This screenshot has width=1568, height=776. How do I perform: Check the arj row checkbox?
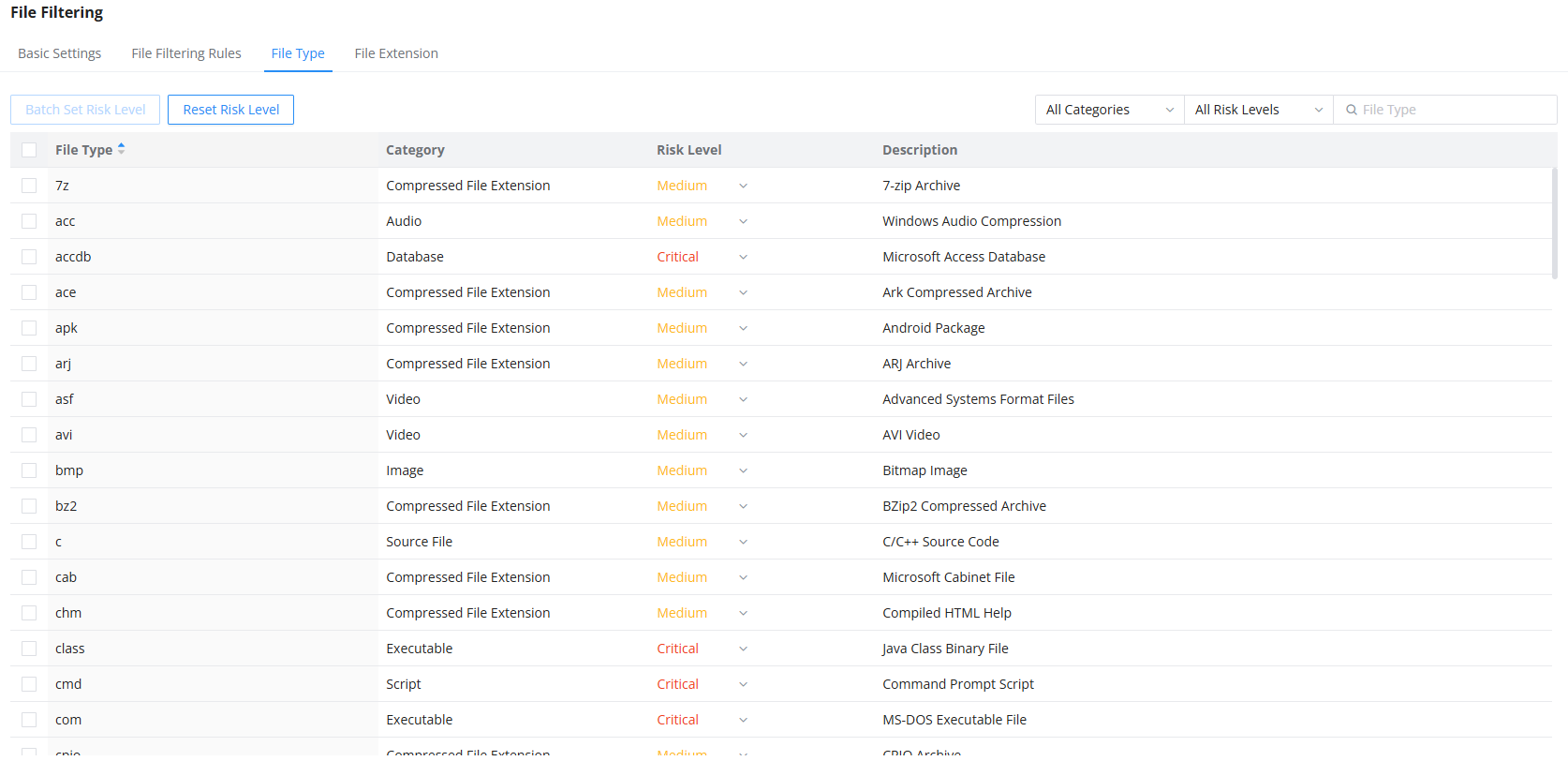(x=29, y=364)
